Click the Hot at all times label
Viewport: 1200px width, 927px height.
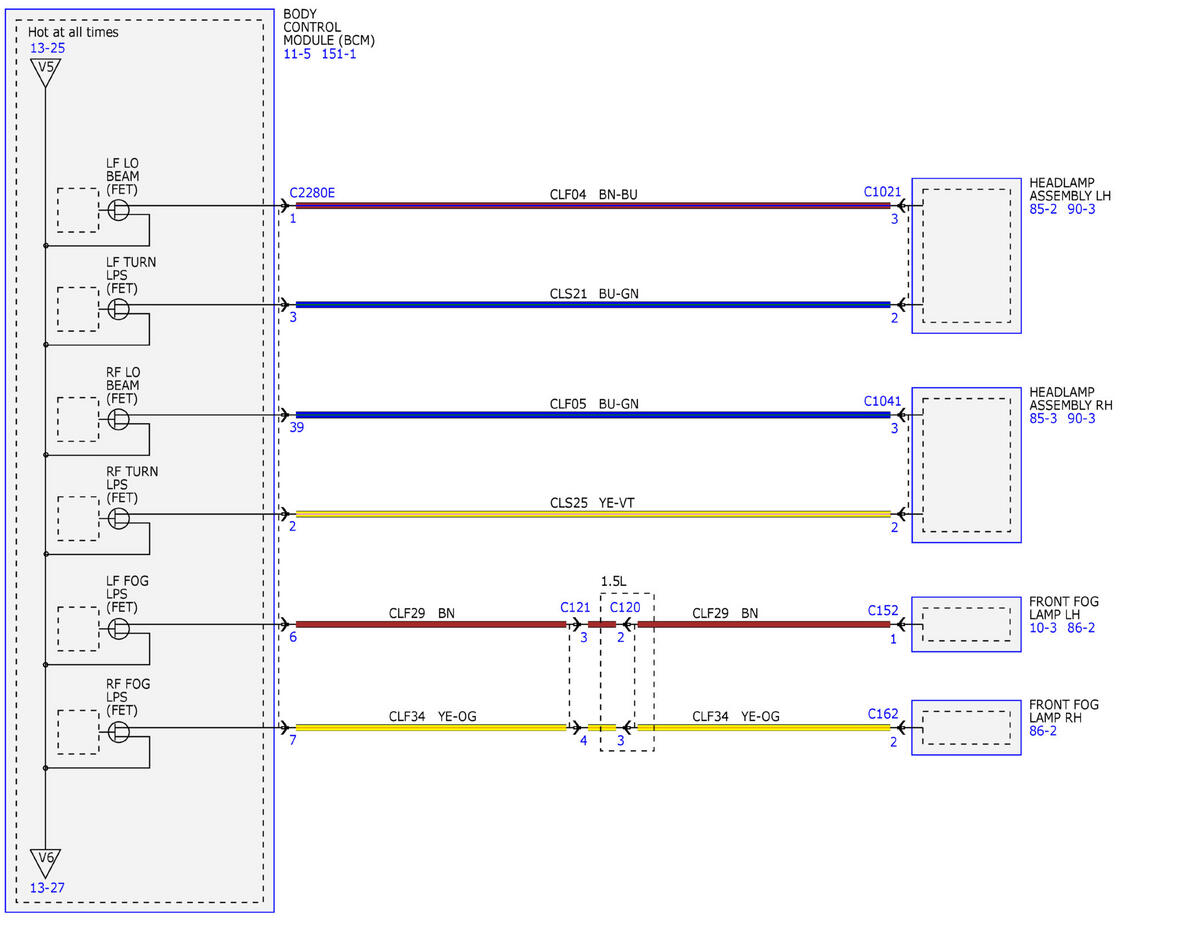(x=73, y=32)
